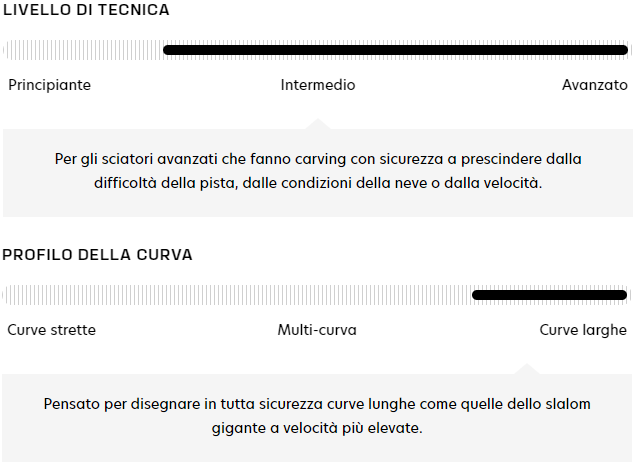Viewport: 637px width, 468px height.
Task: Select the Principiante level label
Action: point(49,85)
